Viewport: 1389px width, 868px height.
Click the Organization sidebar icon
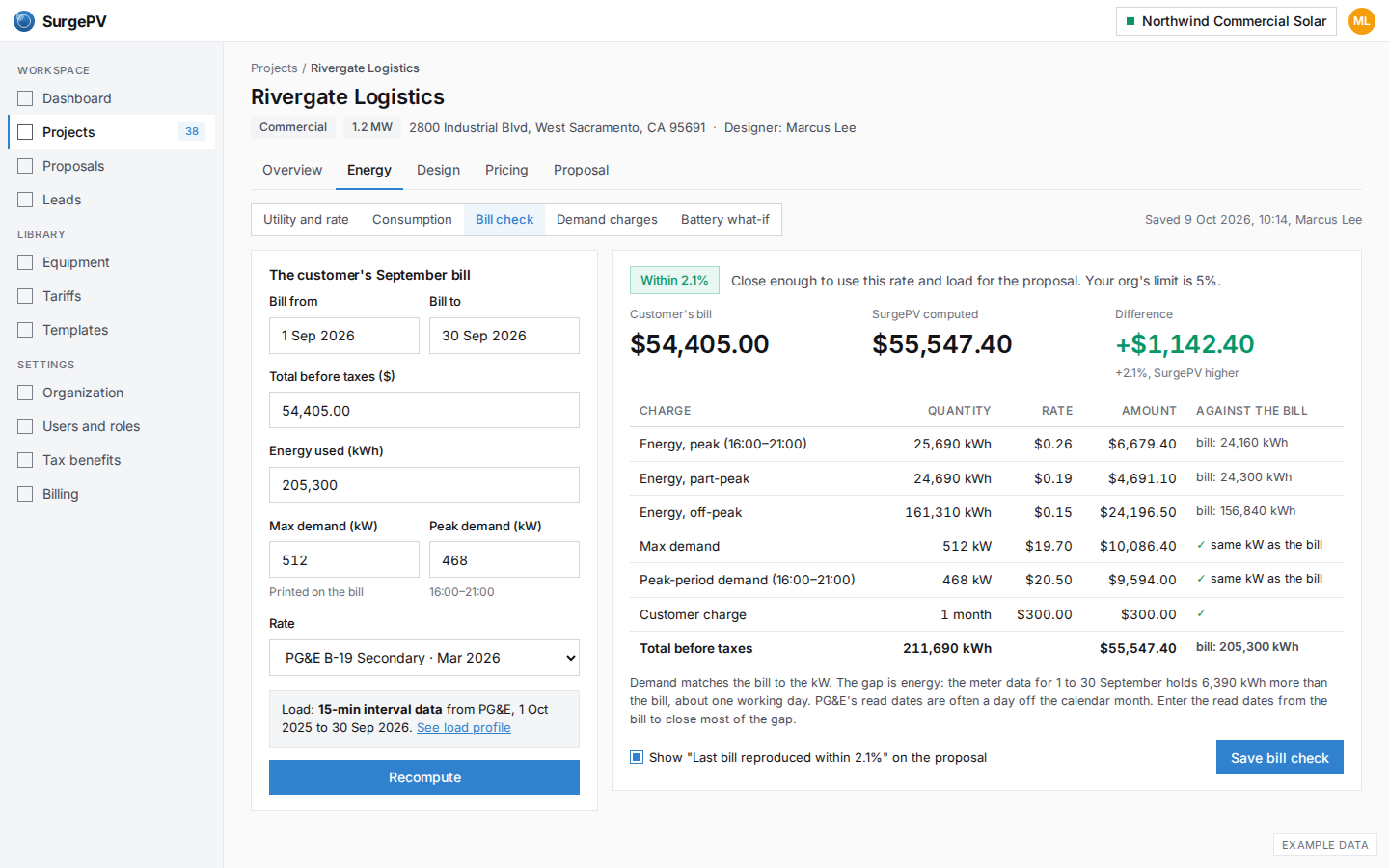(25, 393)
